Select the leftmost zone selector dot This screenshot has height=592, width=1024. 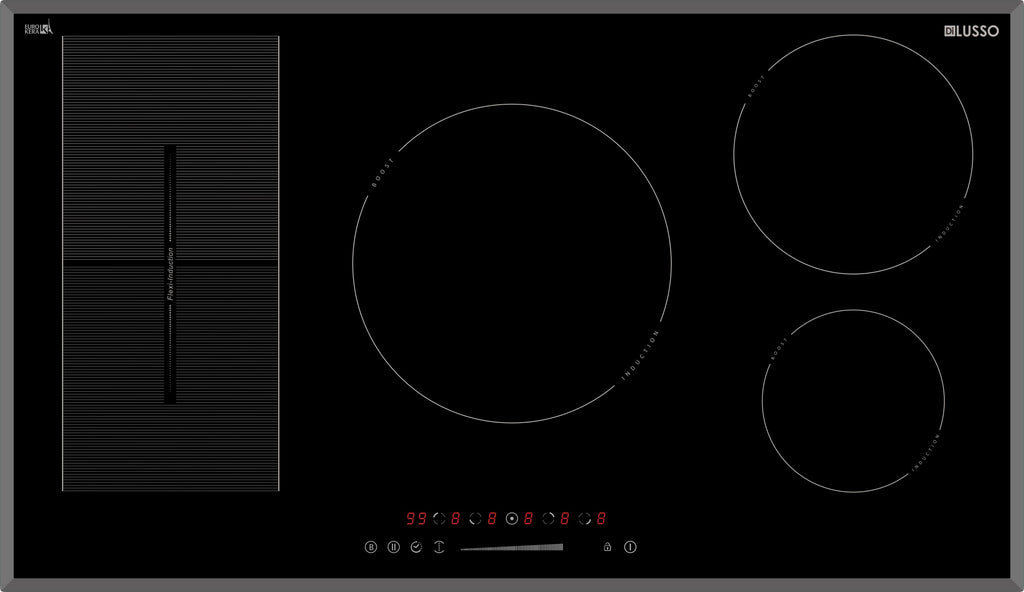point(438,518)
